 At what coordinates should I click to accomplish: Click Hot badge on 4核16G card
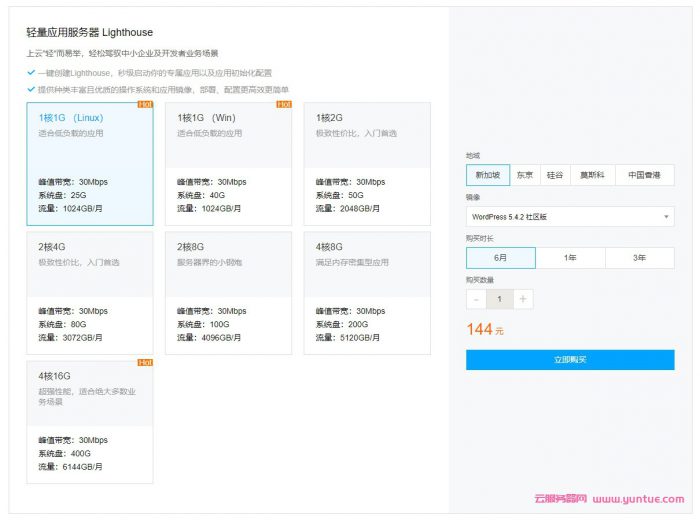(145, 362)
